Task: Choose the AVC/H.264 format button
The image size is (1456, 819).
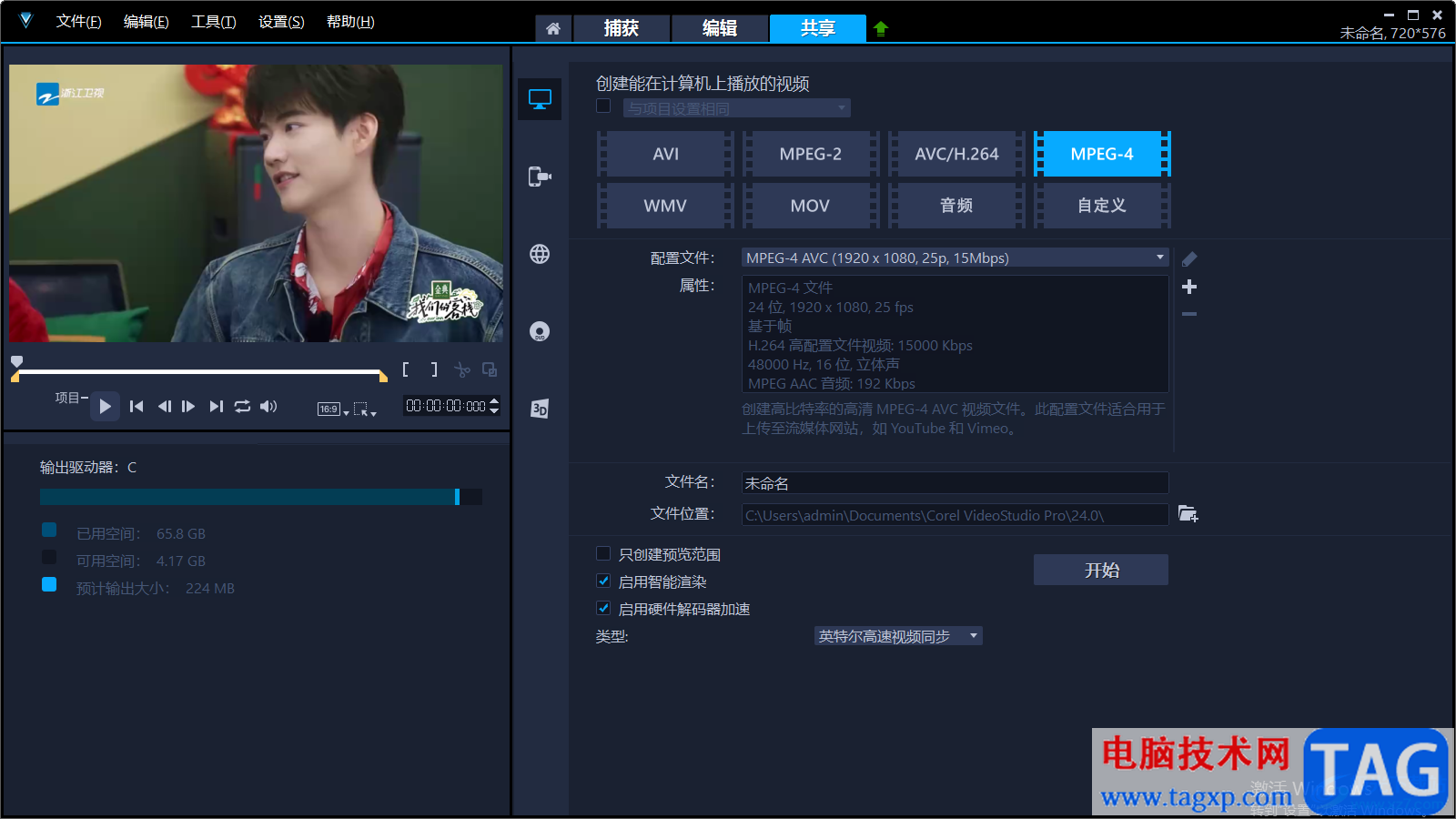Action: click(x=956, y=154)
